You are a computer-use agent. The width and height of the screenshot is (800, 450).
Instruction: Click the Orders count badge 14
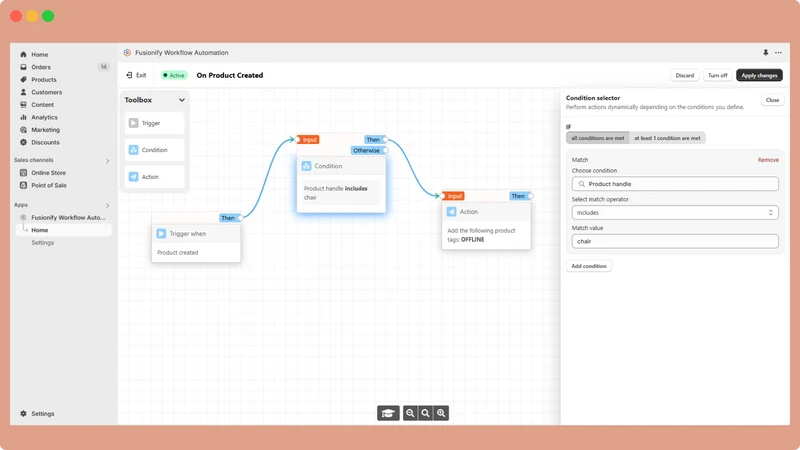(x=104, y=67)
